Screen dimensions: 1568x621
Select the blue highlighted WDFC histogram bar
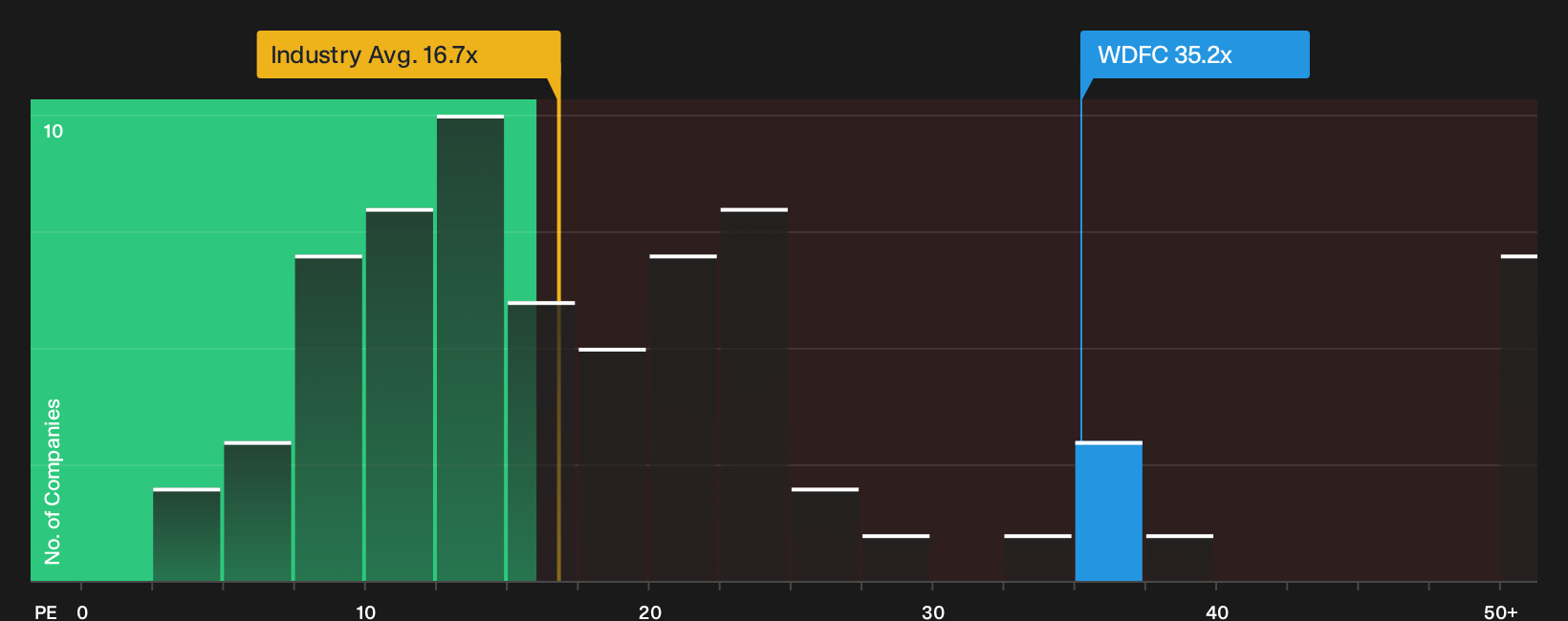(x=1109, y=511)
